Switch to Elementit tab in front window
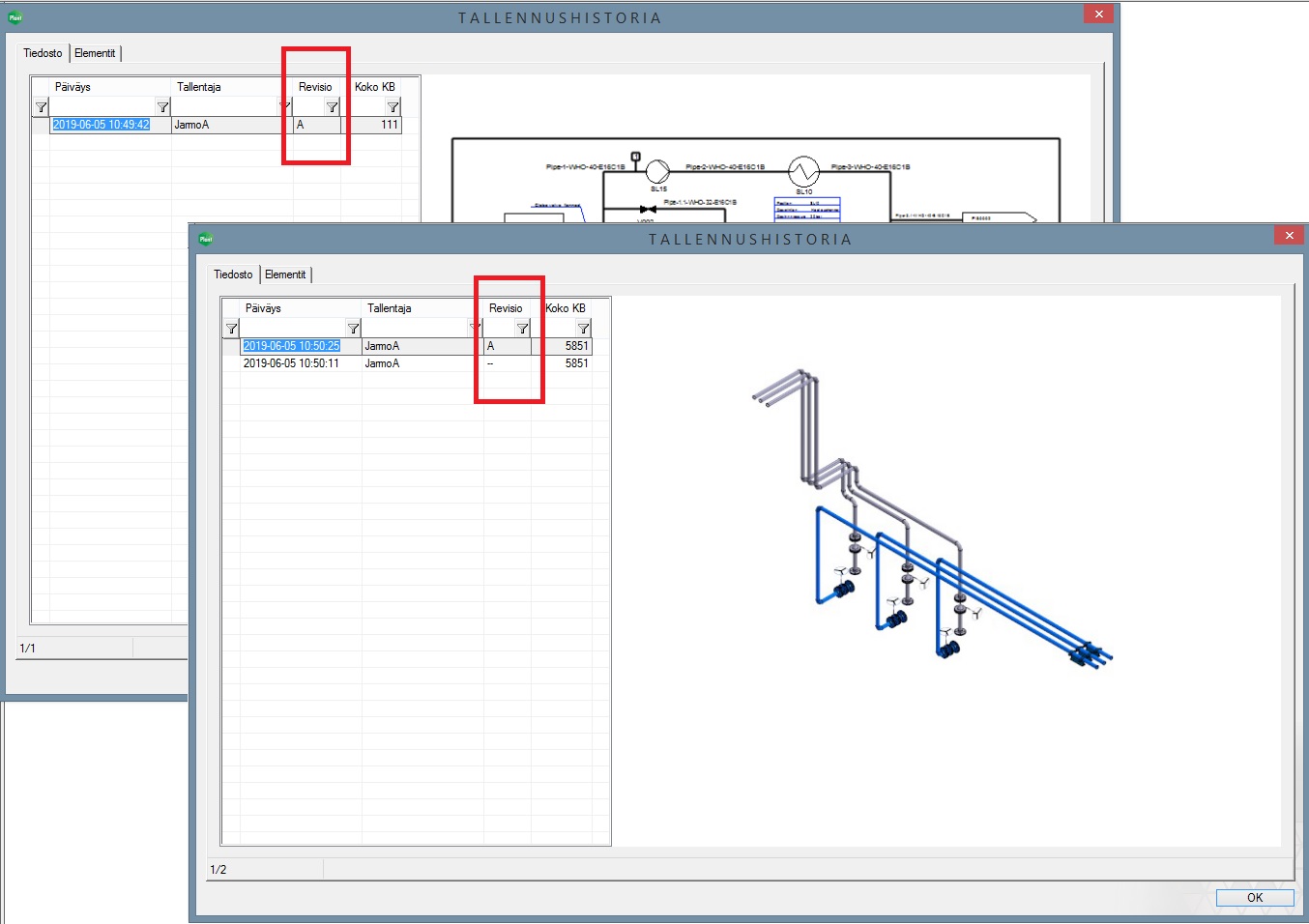The width and height of the screenshot is (1309, 924). (x=285, y=274)
